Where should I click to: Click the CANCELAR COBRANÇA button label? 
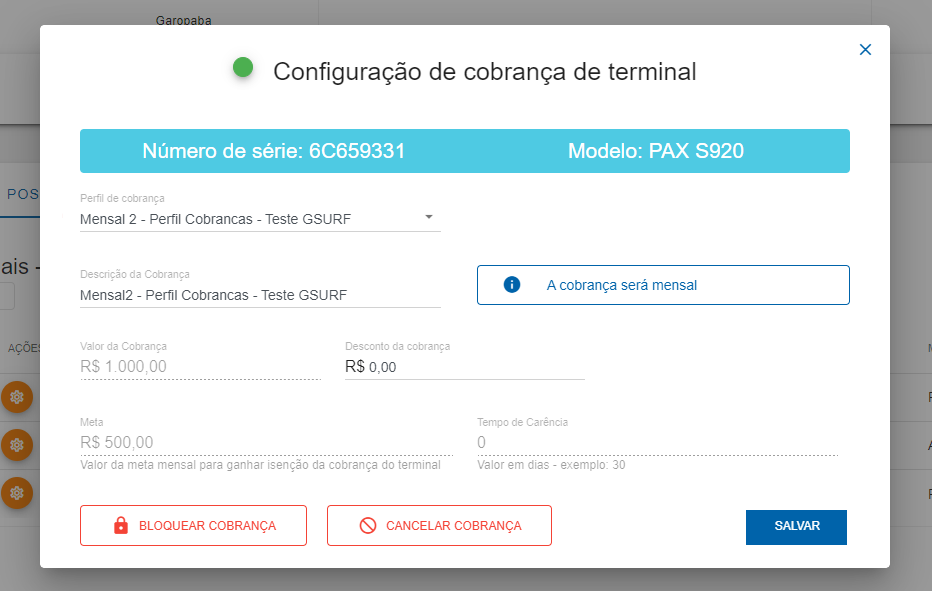[453, 526]
